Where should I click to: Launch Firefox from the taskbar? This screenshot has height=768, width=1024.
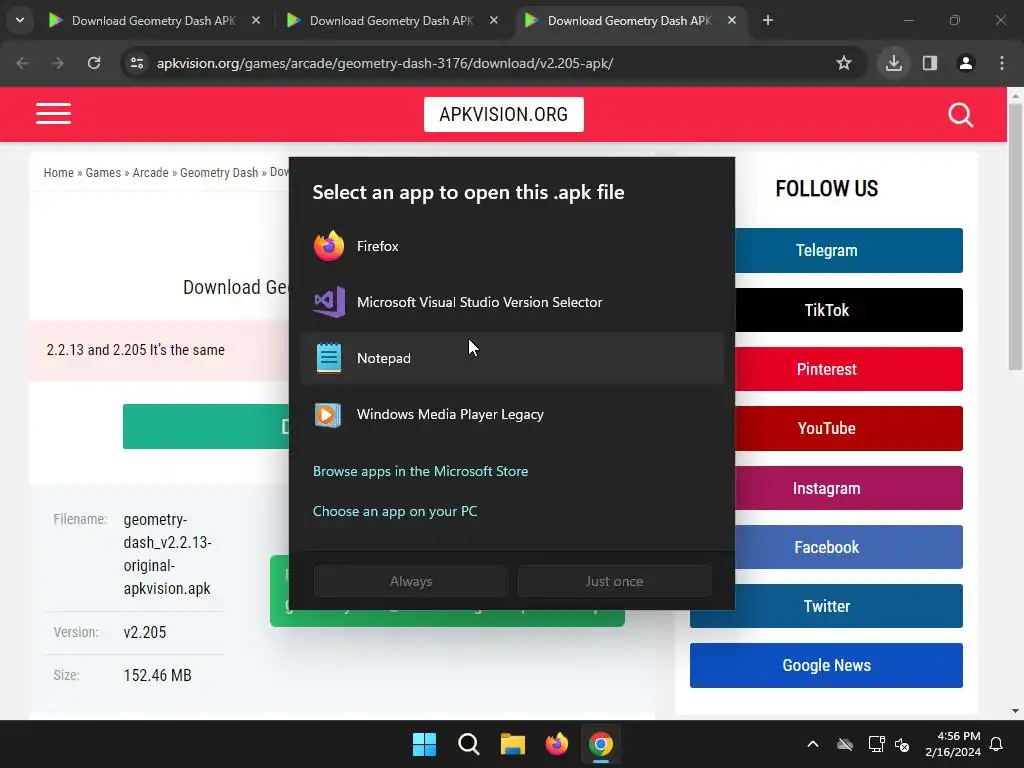[x=556, y=744]
